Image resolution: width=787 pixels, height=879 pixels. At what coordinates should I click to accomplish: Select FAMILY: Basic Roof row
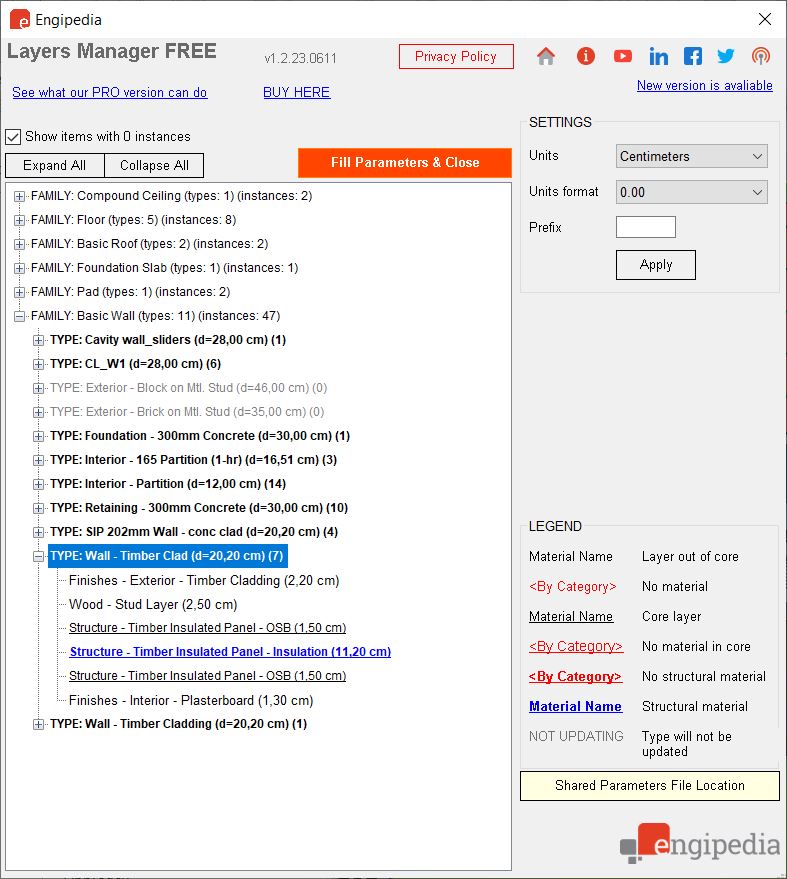150,244
